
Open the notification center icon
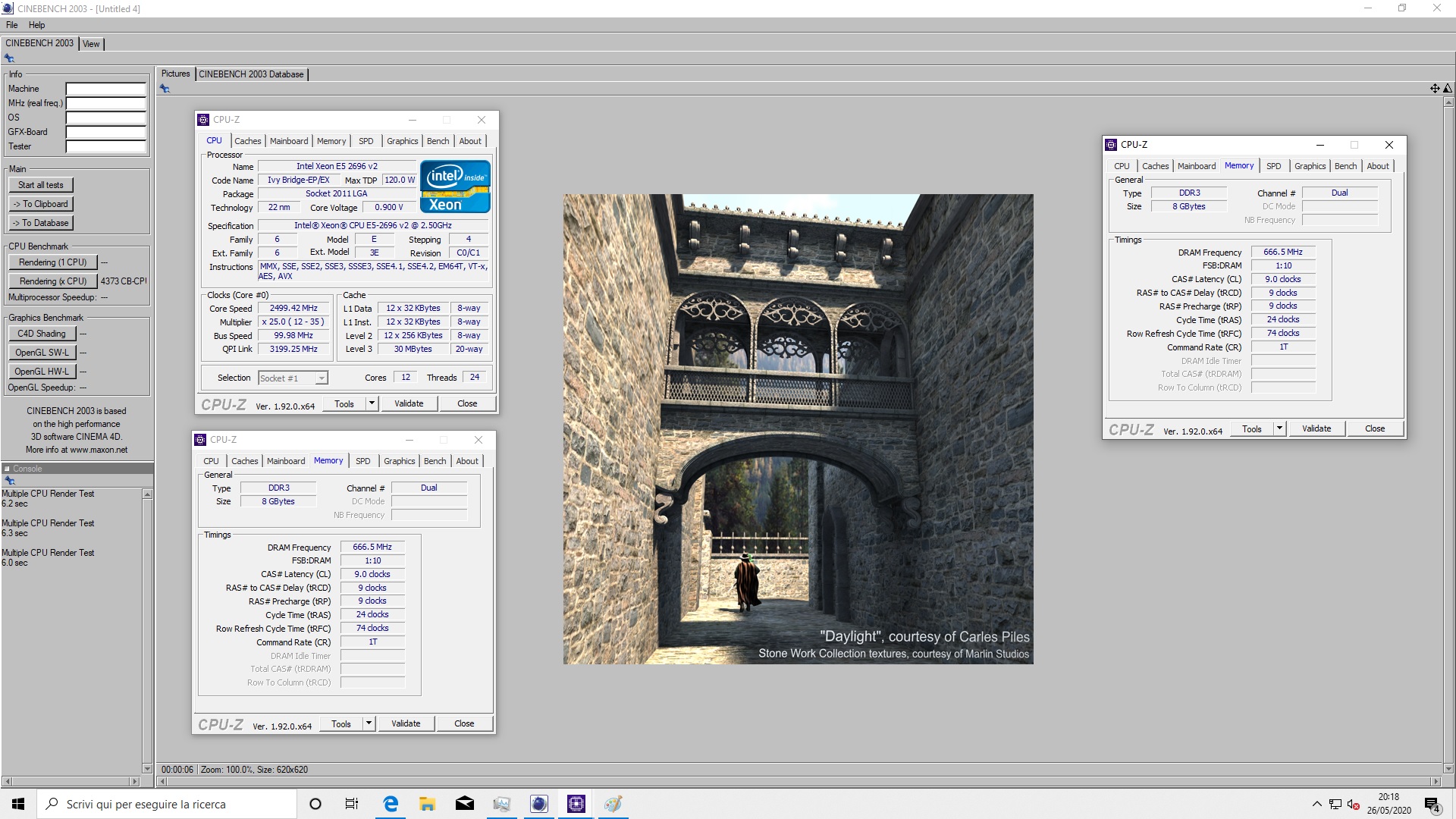(1432, 805)
